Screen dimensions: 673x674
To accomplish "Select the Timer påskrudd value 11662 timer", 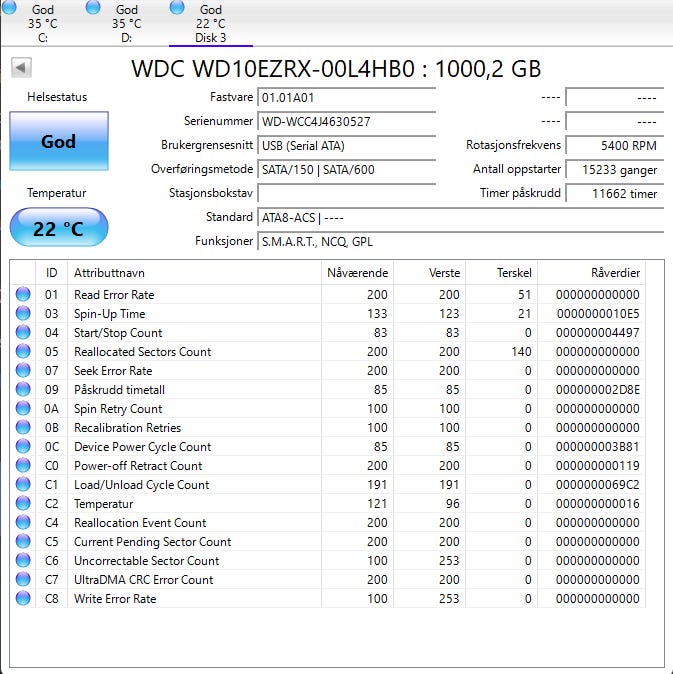I will pos(615,193).
